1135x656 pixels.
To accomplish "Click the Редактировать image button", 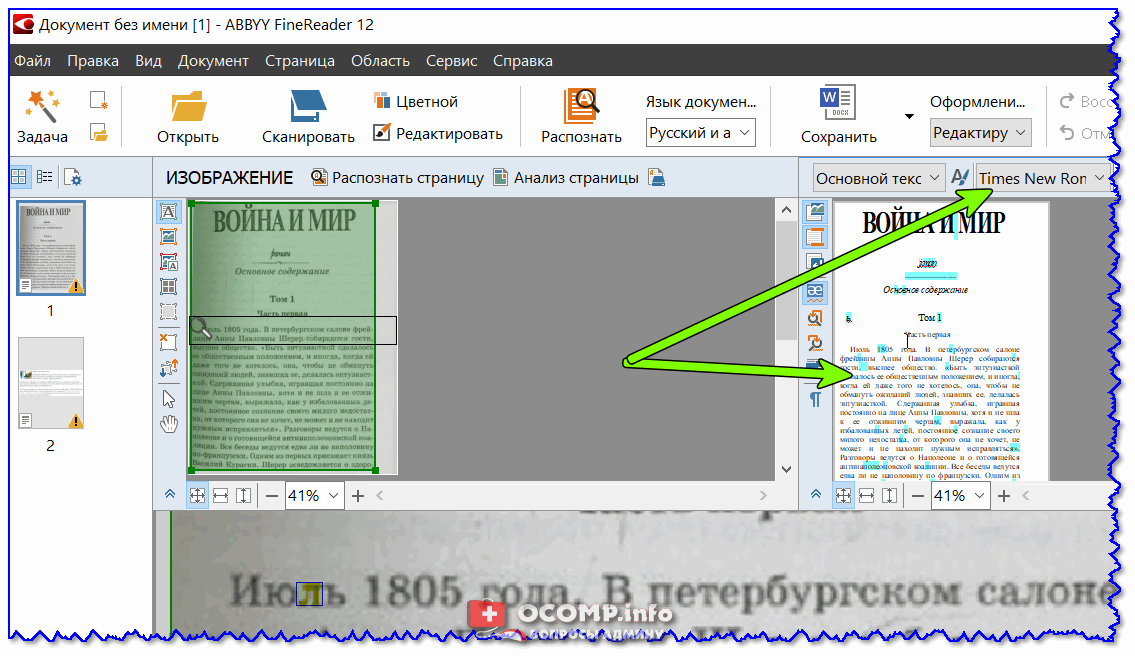I will tap(438, 133).
